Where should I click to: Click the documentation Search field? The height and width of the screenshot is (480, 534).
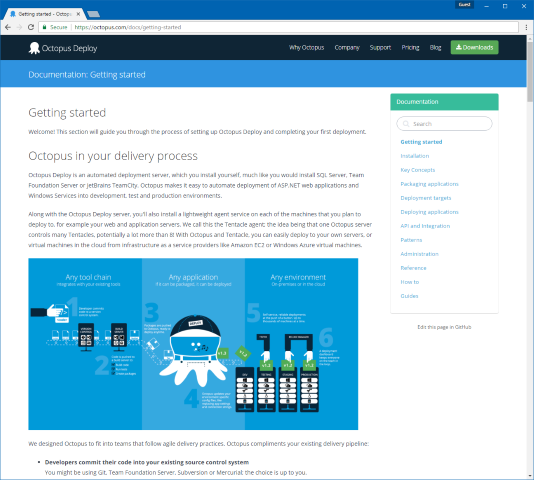click(x=444, y=124)
